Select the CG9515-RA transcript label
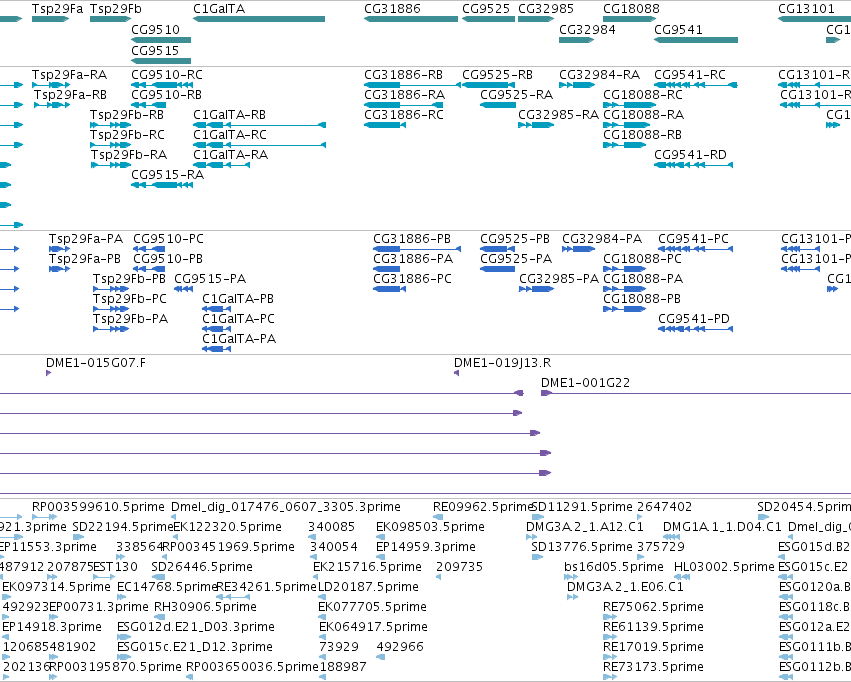 (168, 175)
